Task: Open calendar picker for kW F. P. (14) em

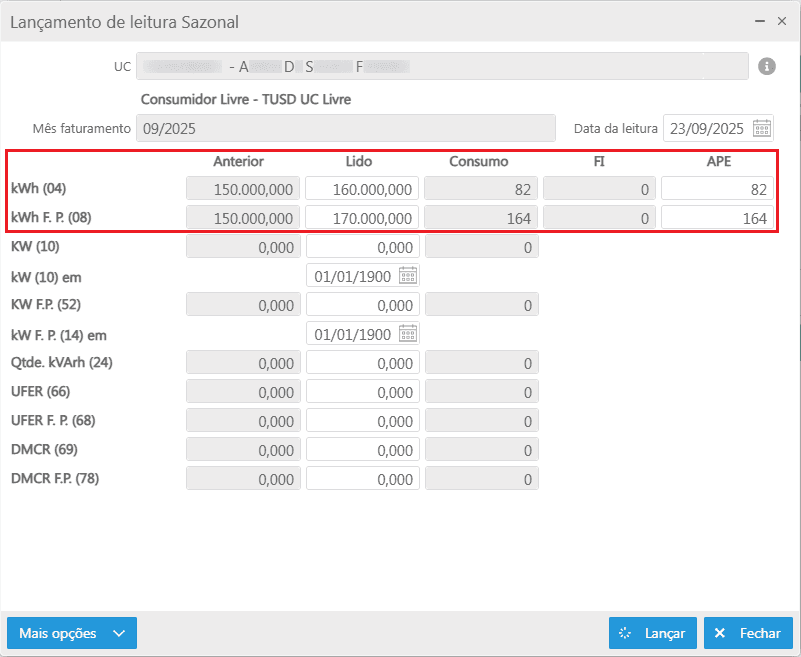Action: (x=408, y=334)
